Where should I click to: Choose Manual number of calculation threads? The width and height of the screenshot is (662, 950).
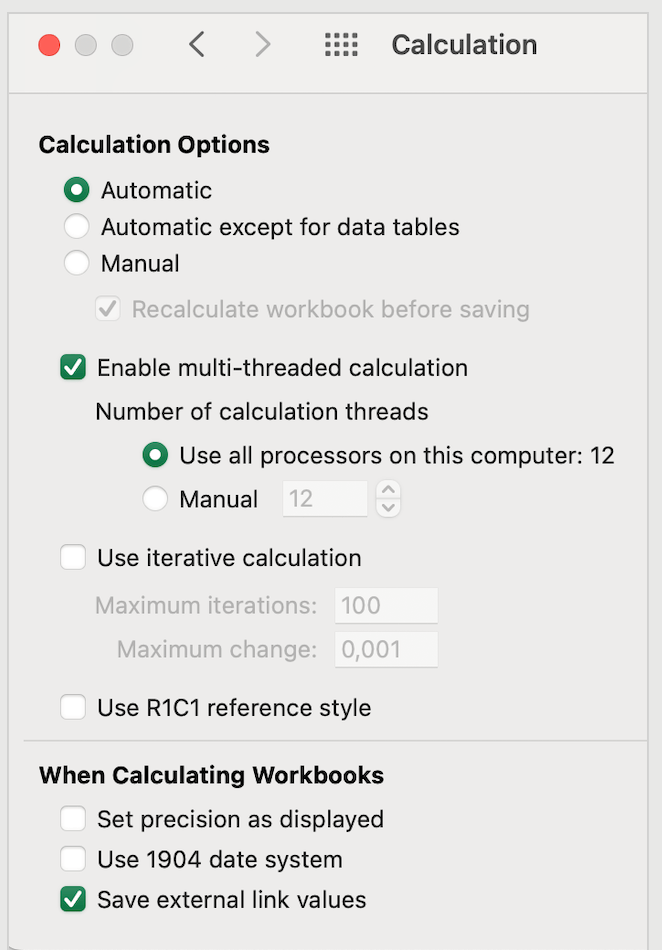tap(154, 499)
